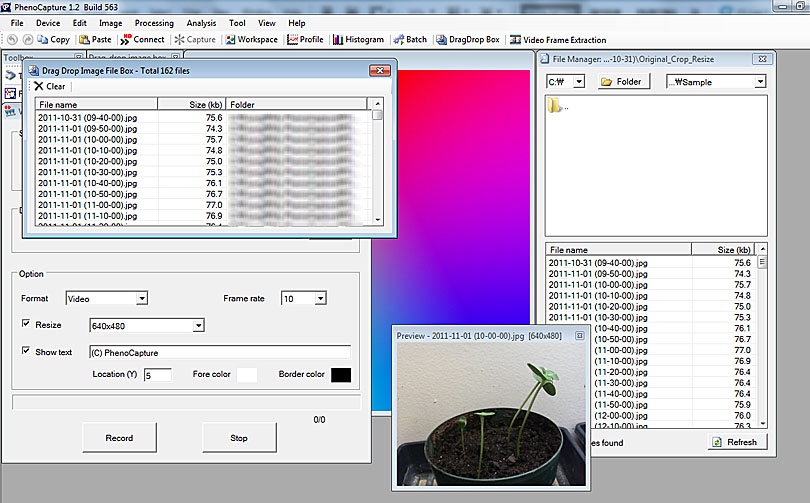Viewport: 810px width, 503px height.
Task: Open the Batch tool
Action: [x=410, y=40]
